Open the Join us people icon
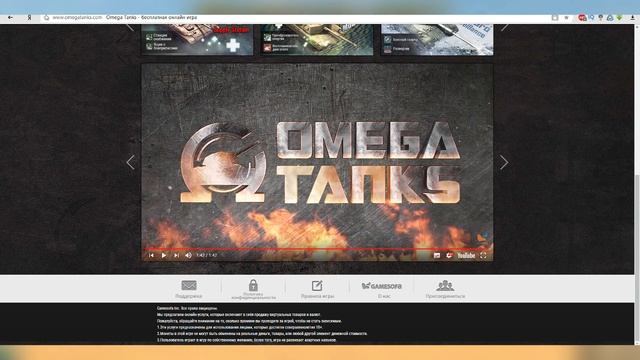 point(445,285)
